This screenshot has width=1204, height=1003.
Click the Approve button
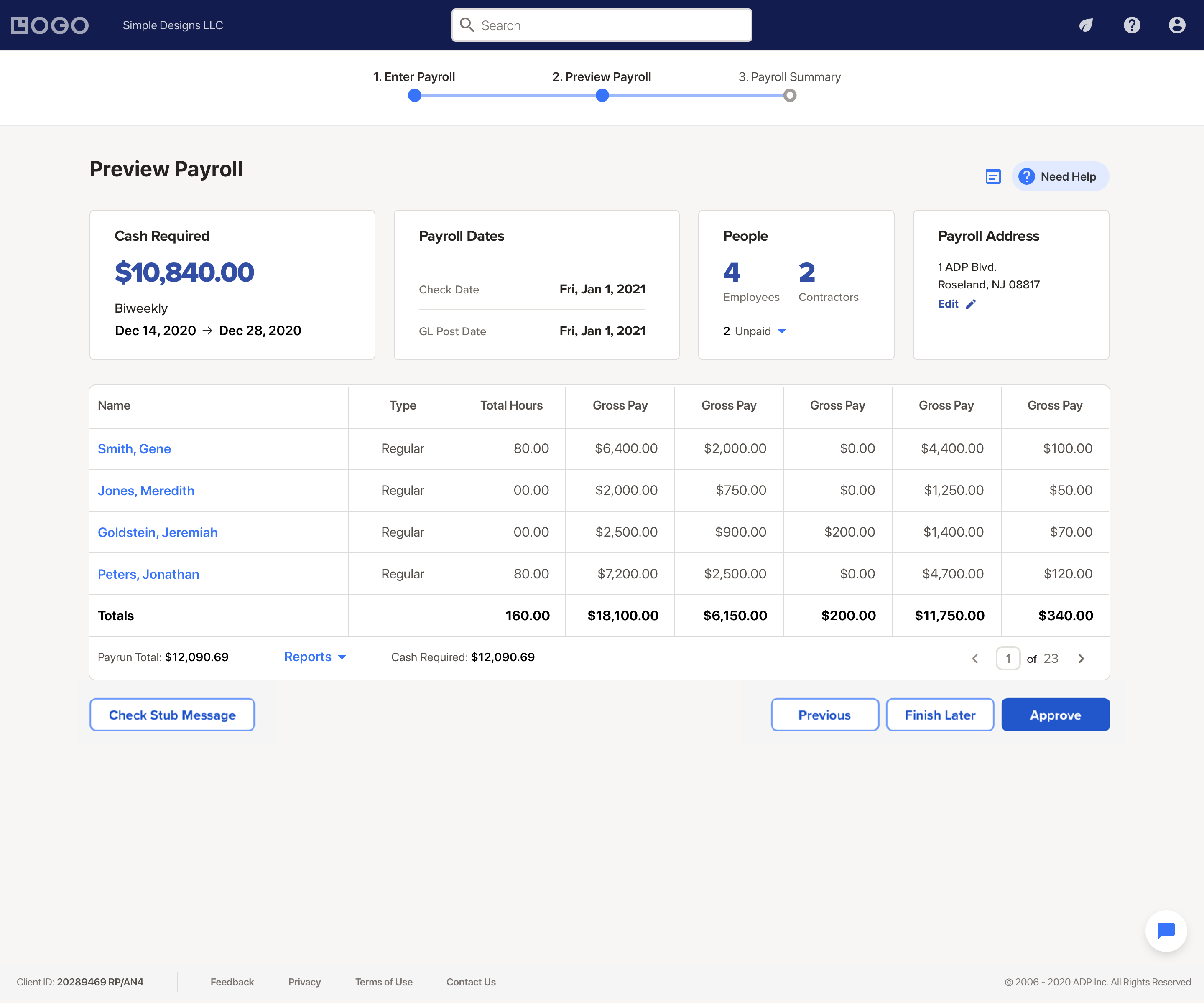pyautogui.click(x=1055, y=715)
